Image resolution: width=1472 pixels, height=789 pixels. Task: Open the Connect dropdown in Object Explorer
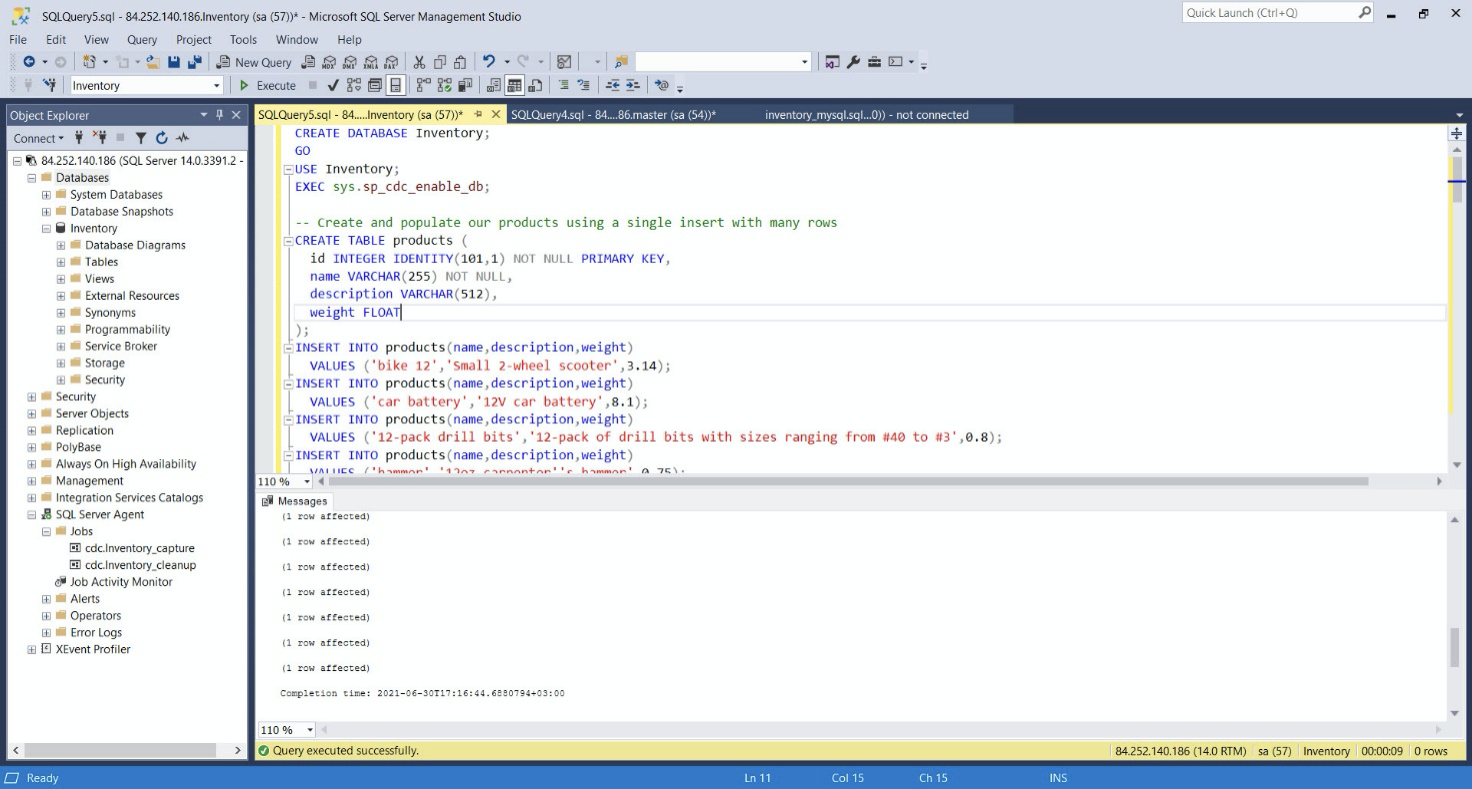(x=39, y=138)
